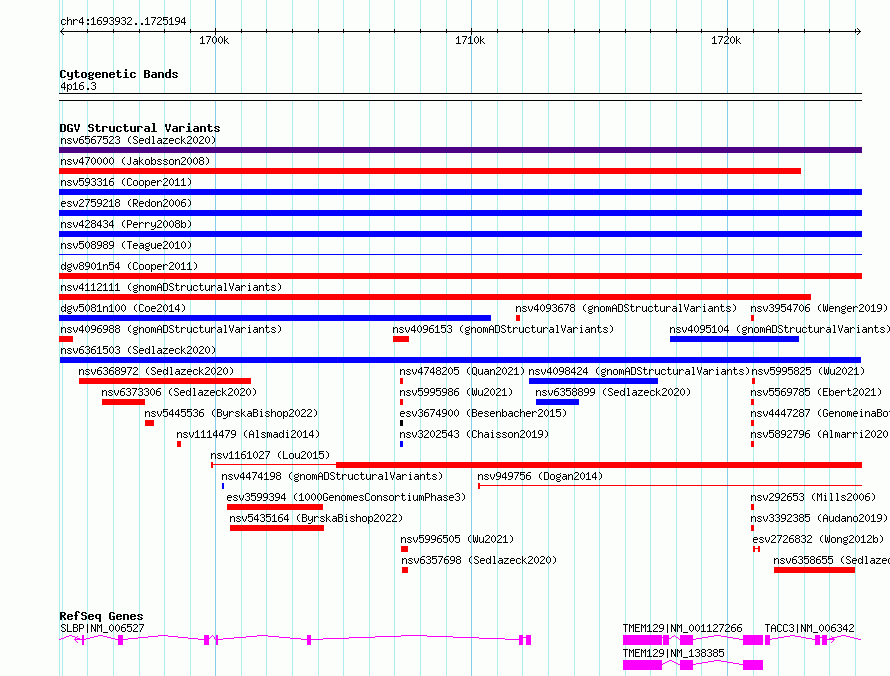Select the nsv5996505 (Wu2021) red marker
The height and width of the screenshot is (676, 890).
404,549
